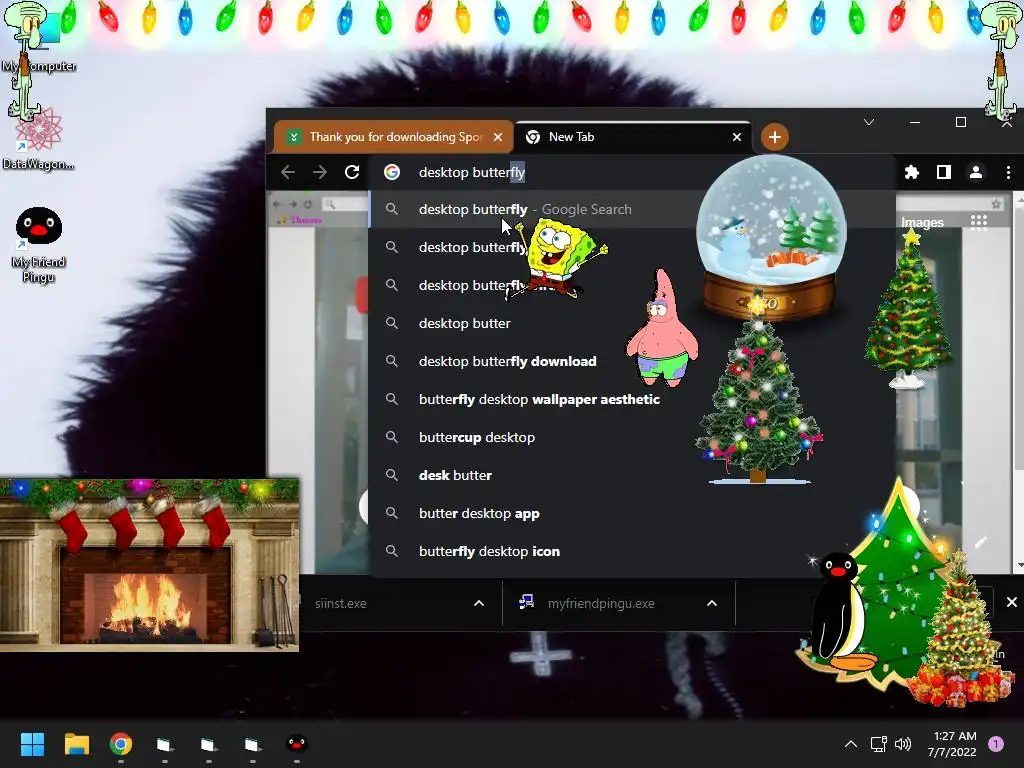
Task: Open the notification badge in the tray
Action: (x=996, y=744)
